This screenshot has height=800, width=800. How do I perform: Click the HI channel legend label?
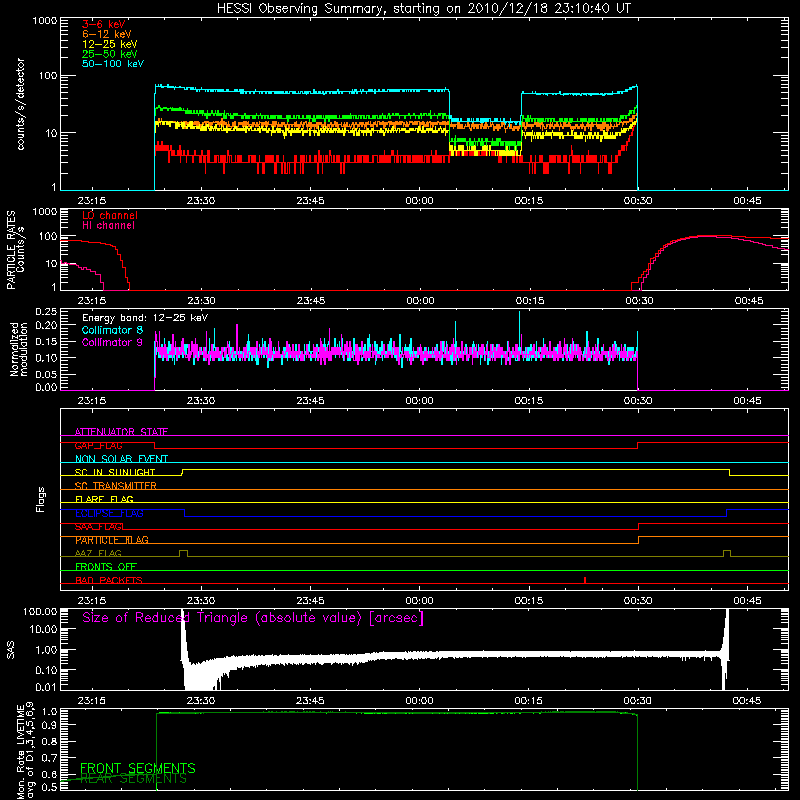108,226
